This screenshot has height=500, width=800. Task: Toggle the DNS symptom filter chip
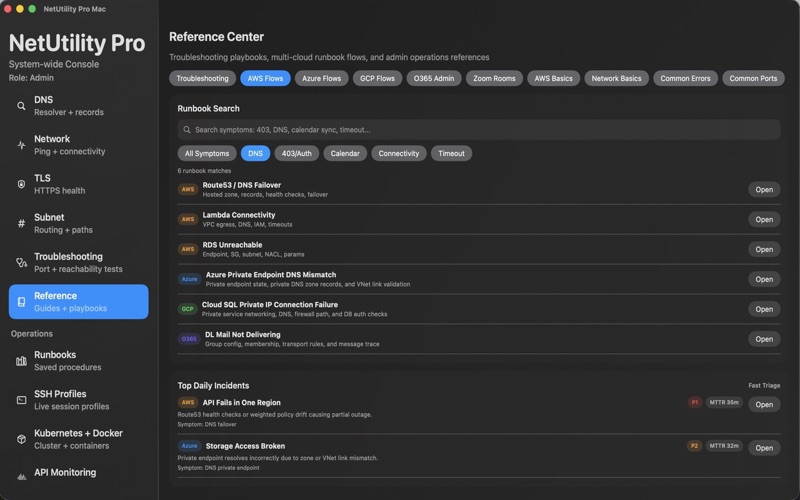[x=255, y=153]
